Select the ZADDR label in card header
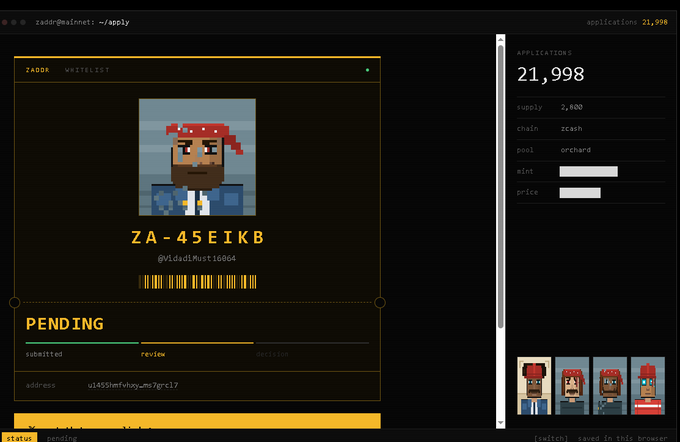 click(x=38, y=70)
